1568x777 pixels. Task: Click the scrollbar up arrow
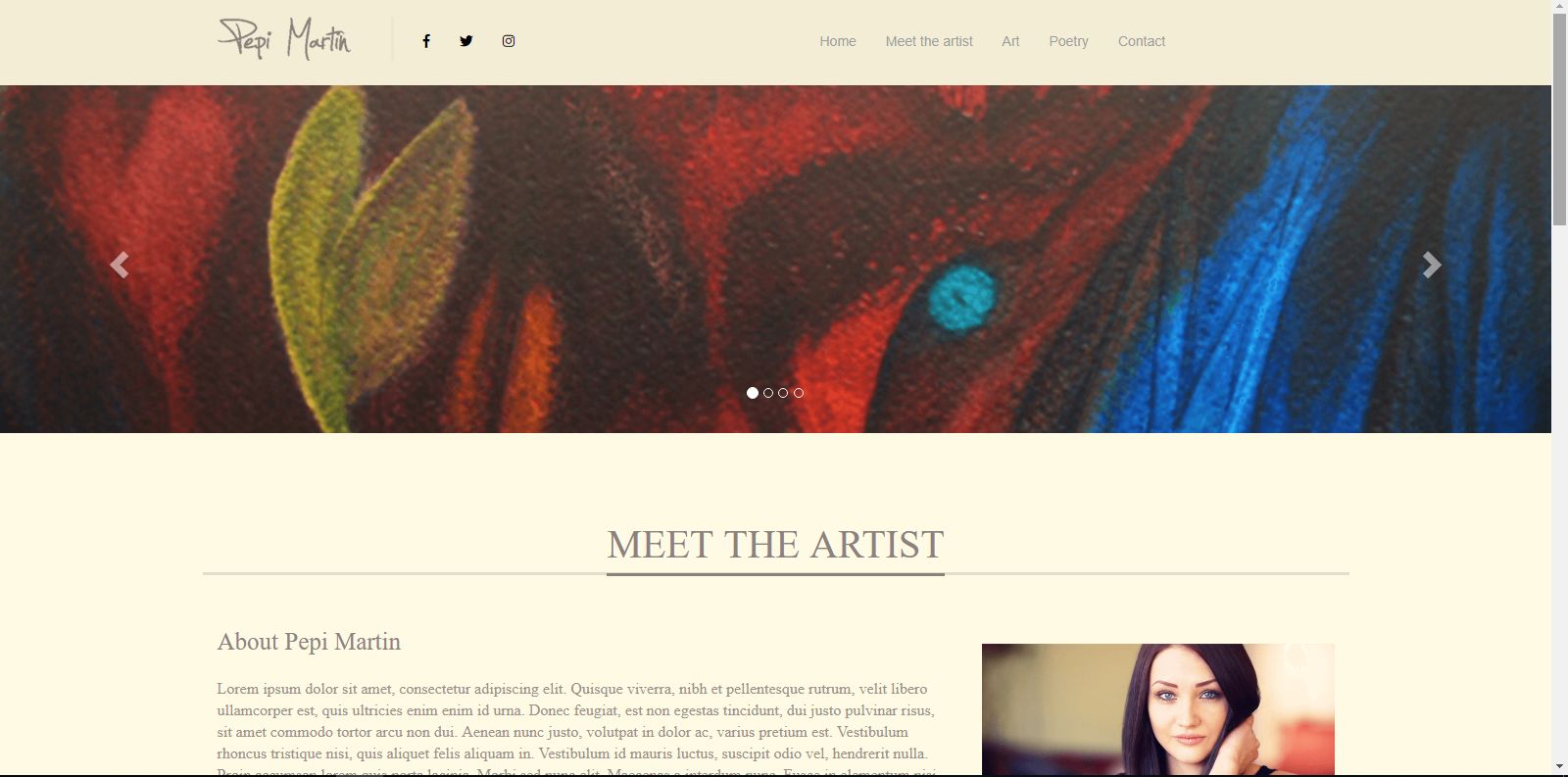[1559, 7]
